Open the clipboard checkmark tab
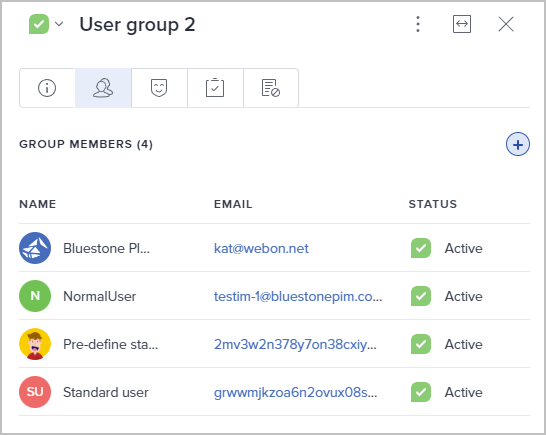 coord(215,88)
